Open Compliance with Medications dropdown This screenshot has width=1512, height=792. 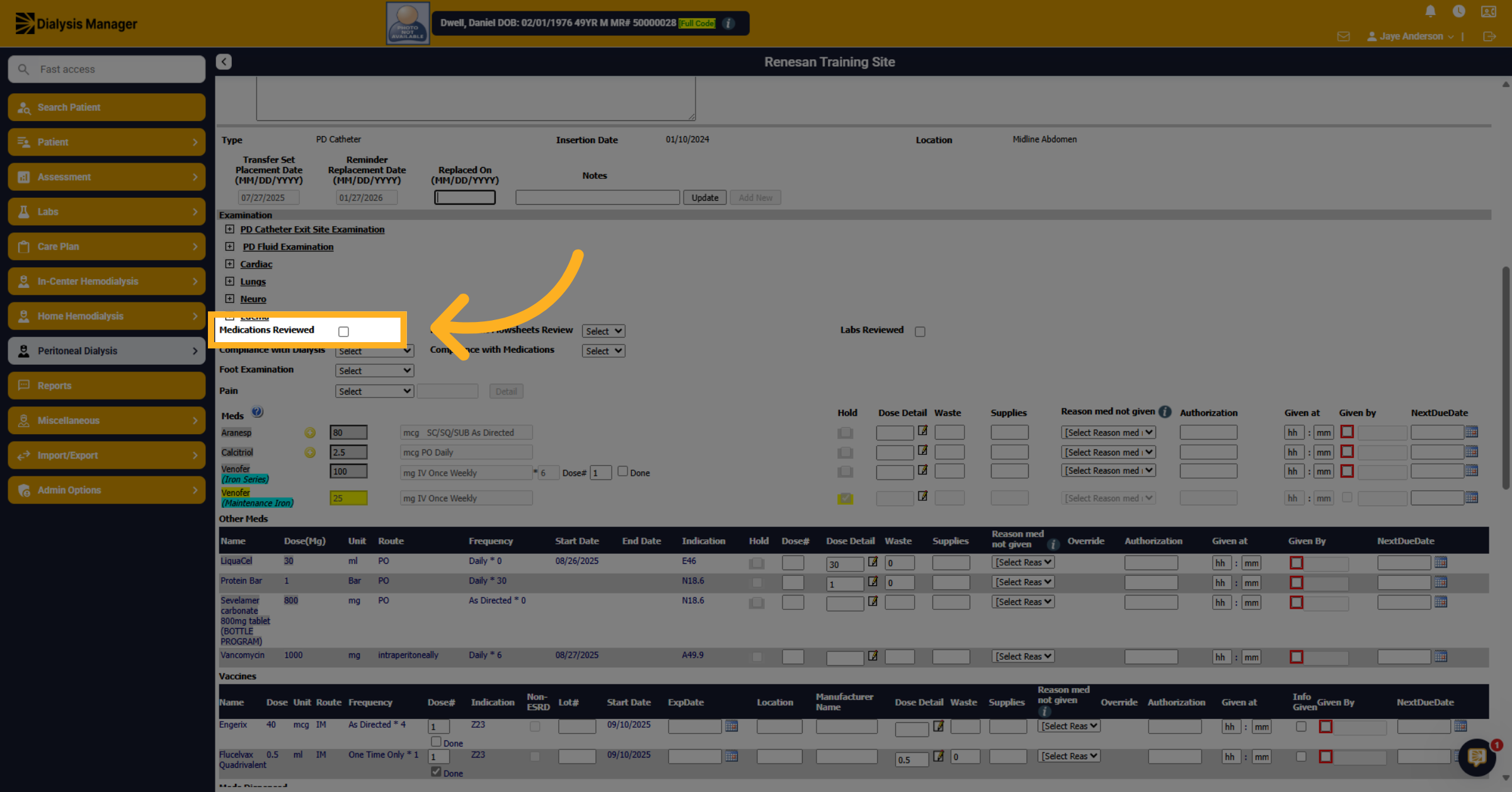[x=603, y=351]
